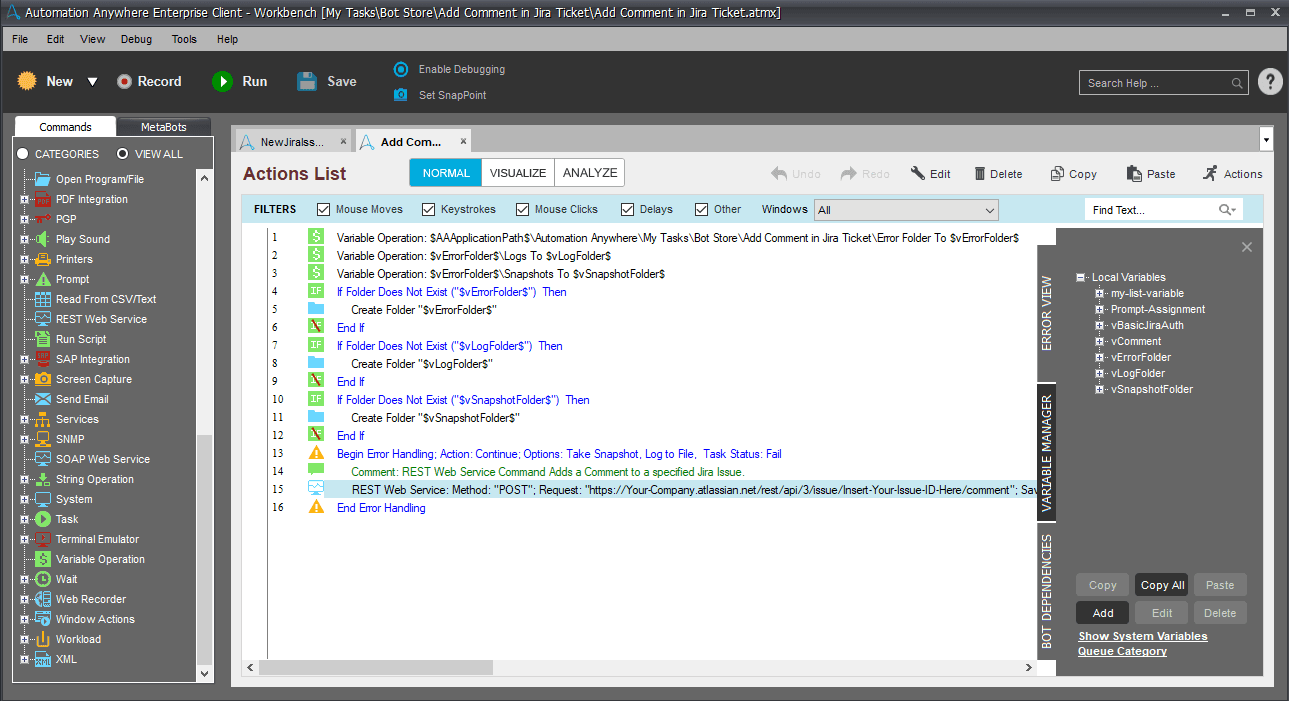This screenshot has width=1289, height=701.
Task: Close the Variable Manager panel
Action: pos(1247,247)
